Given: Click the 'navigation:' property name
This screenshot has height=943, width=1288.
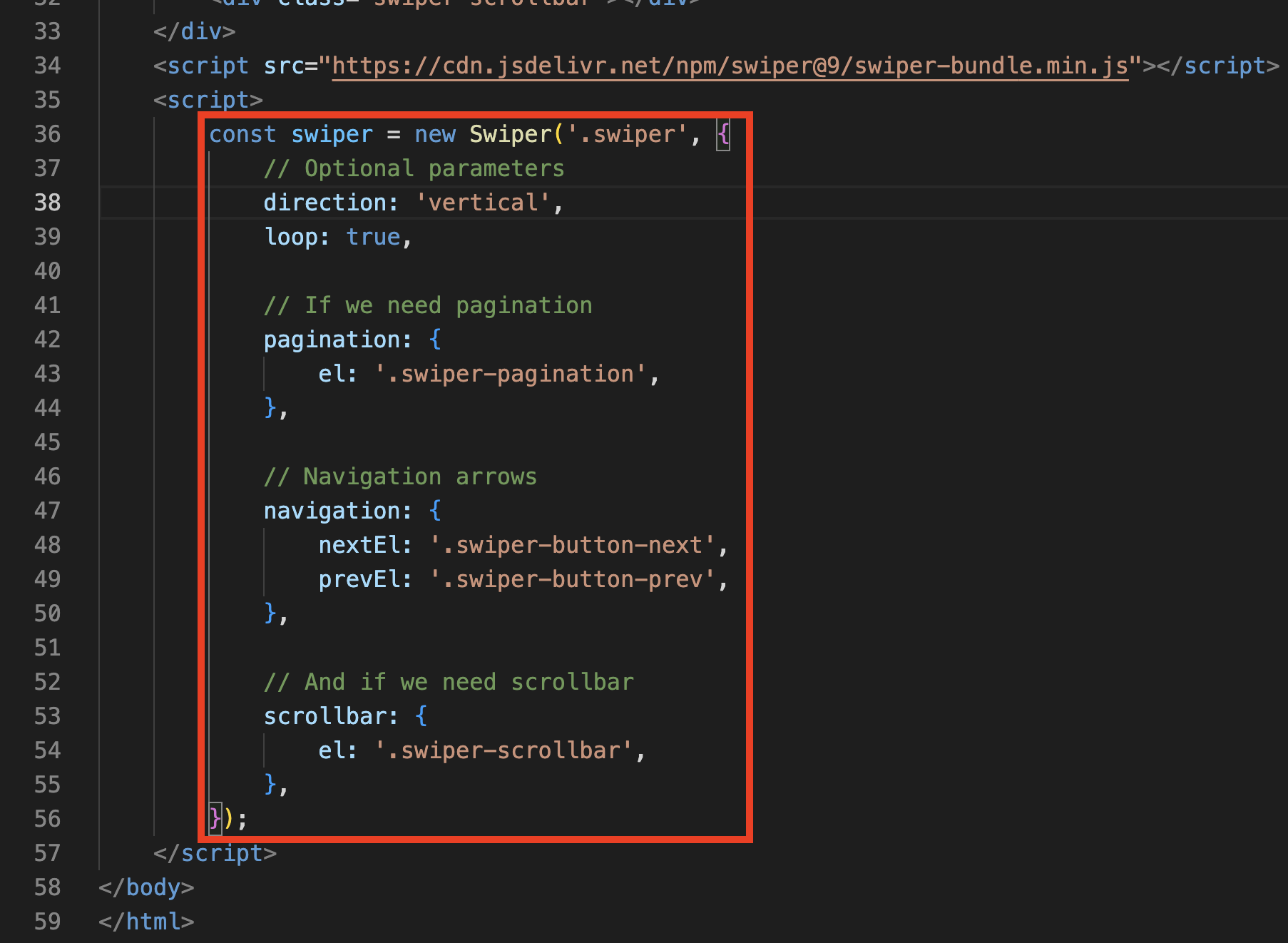Looking at the screenshot, I should pos(338,511).
